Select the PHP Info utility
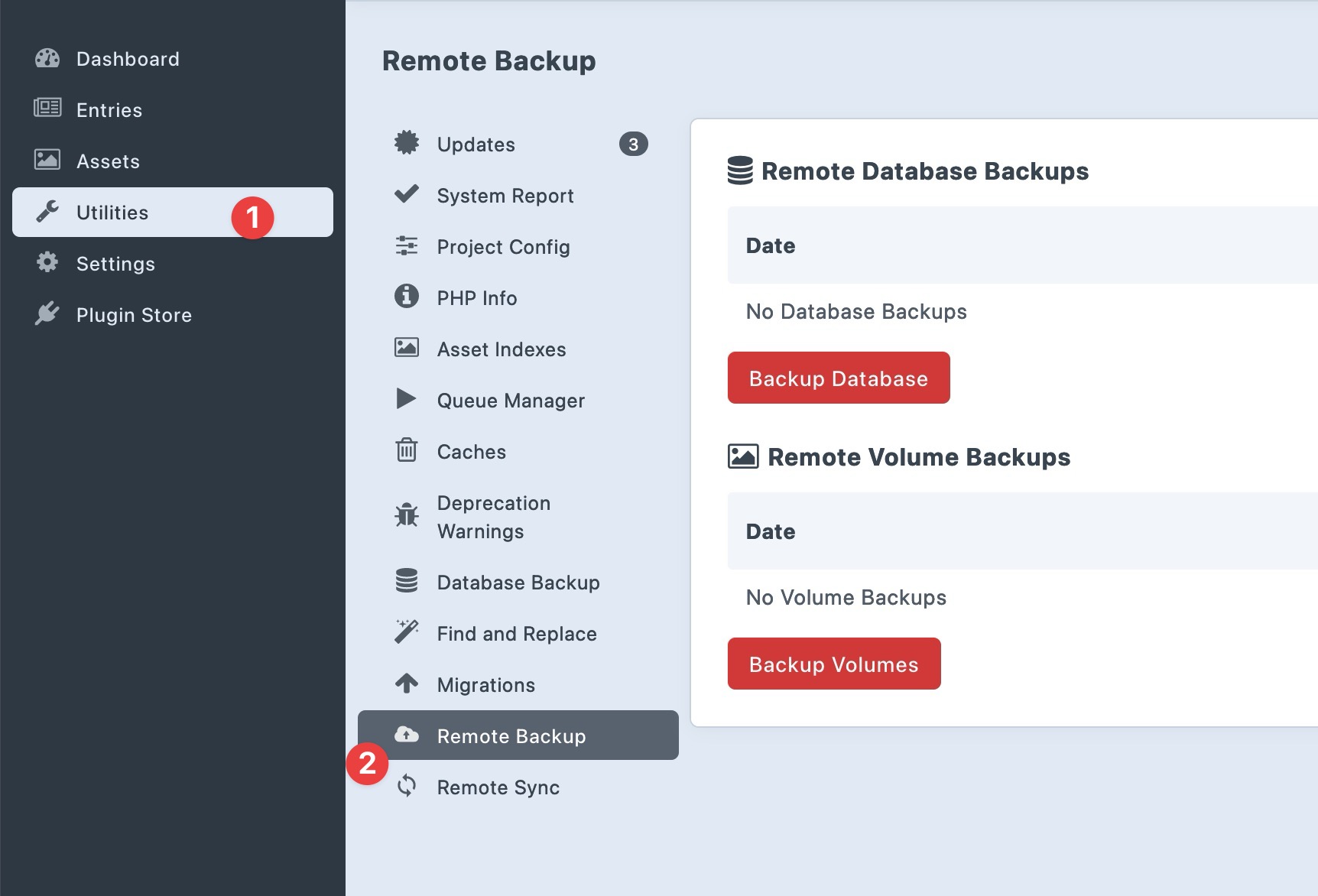The image size is (1318, 896). [x=476, y=297]
